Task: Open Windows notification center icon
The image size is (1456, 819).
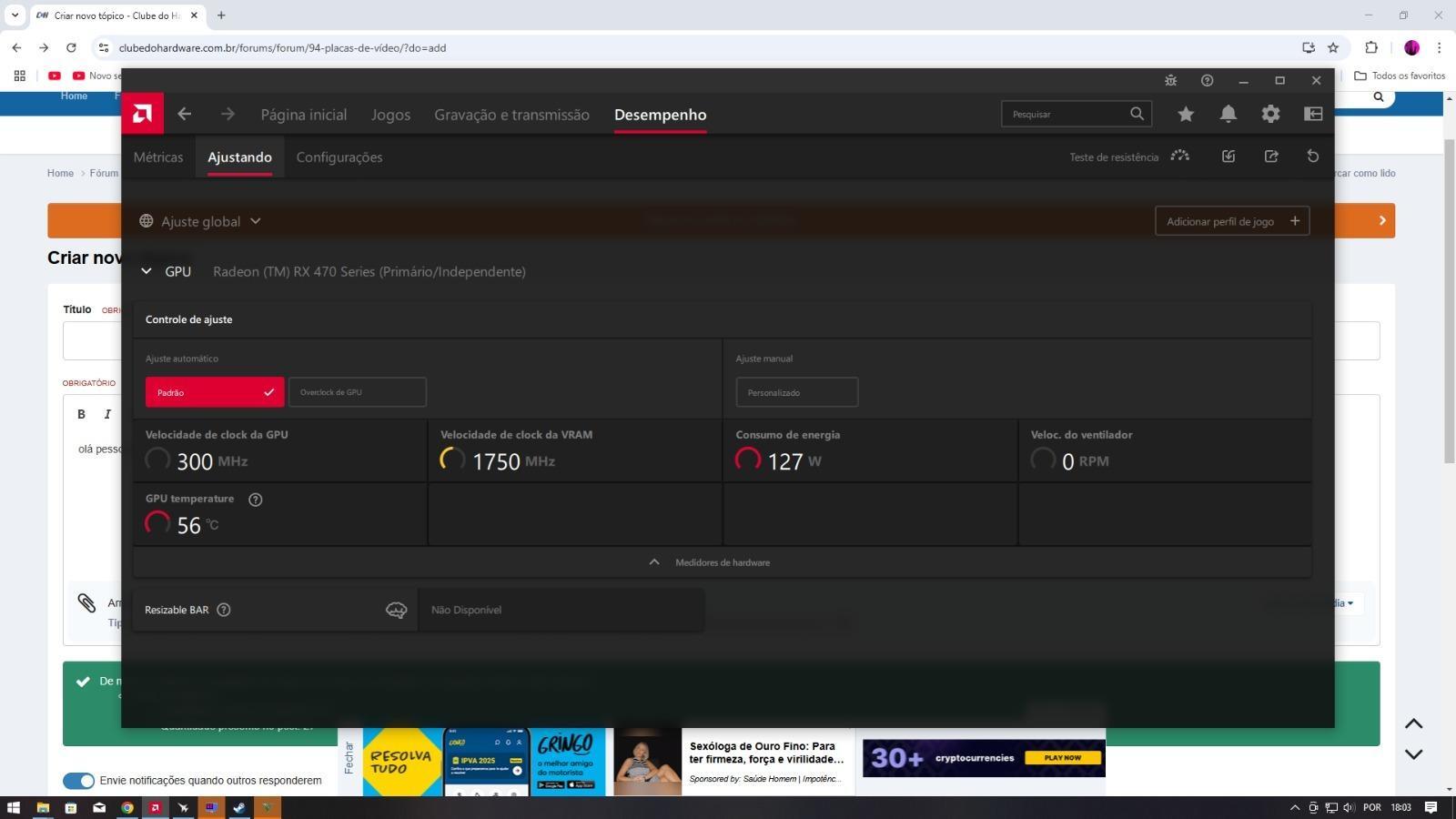Action: coord(1431,807)
